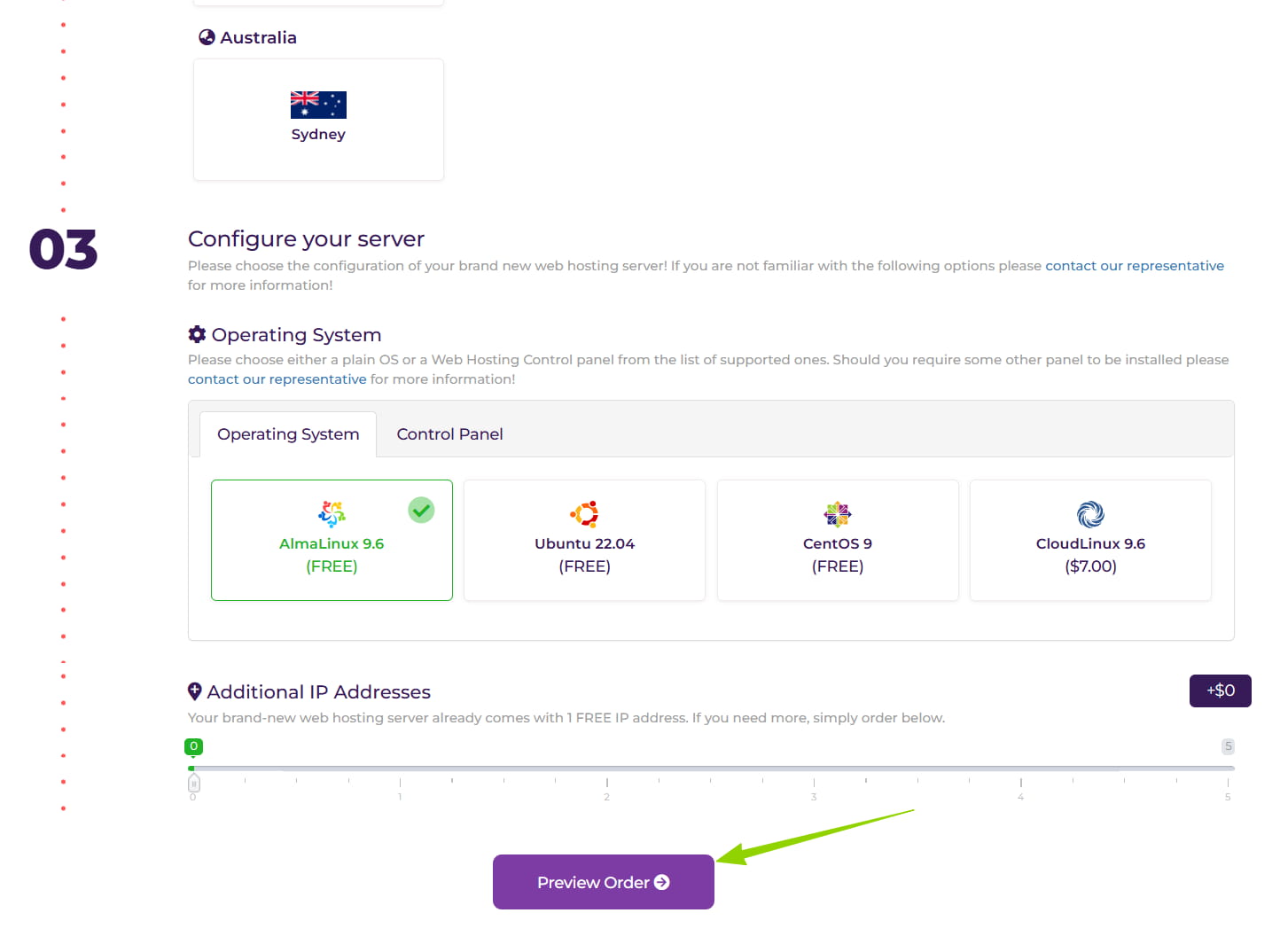Select the Sydney location card

(318, 121)
